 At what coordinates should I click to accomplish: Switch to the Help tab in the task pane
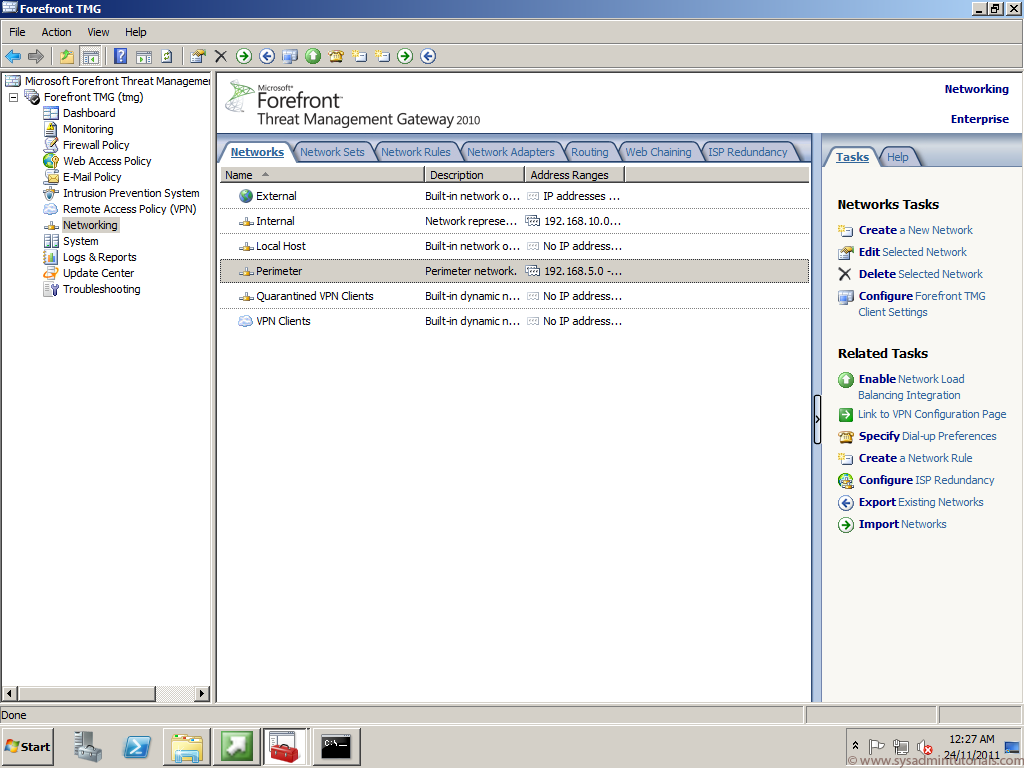[x=897, y=157]
